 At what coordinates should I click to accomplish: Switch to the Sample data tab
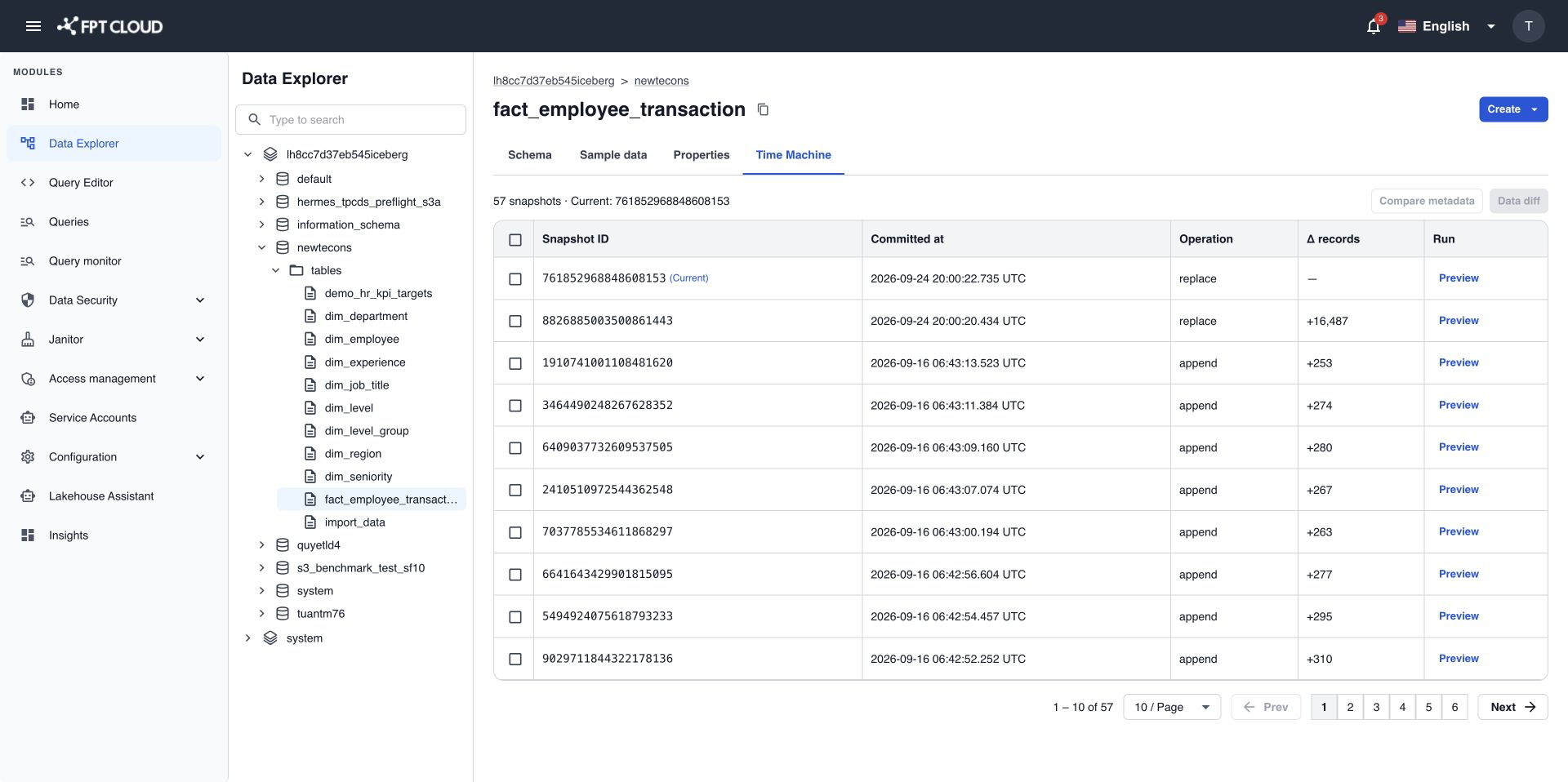coord(613,155)
